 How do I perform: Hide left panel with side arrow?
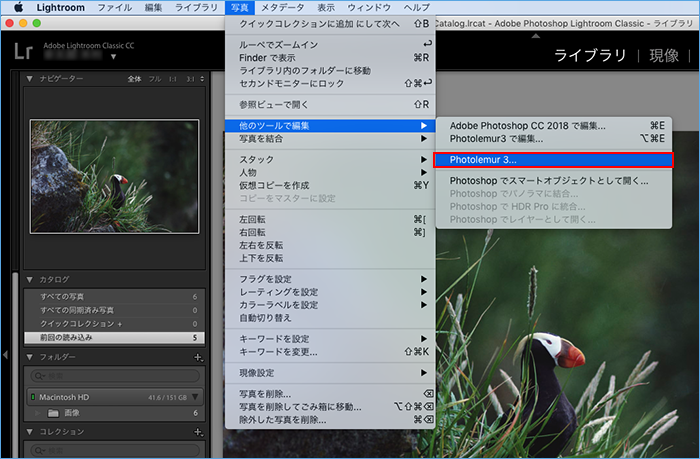[x=5, y=355]
